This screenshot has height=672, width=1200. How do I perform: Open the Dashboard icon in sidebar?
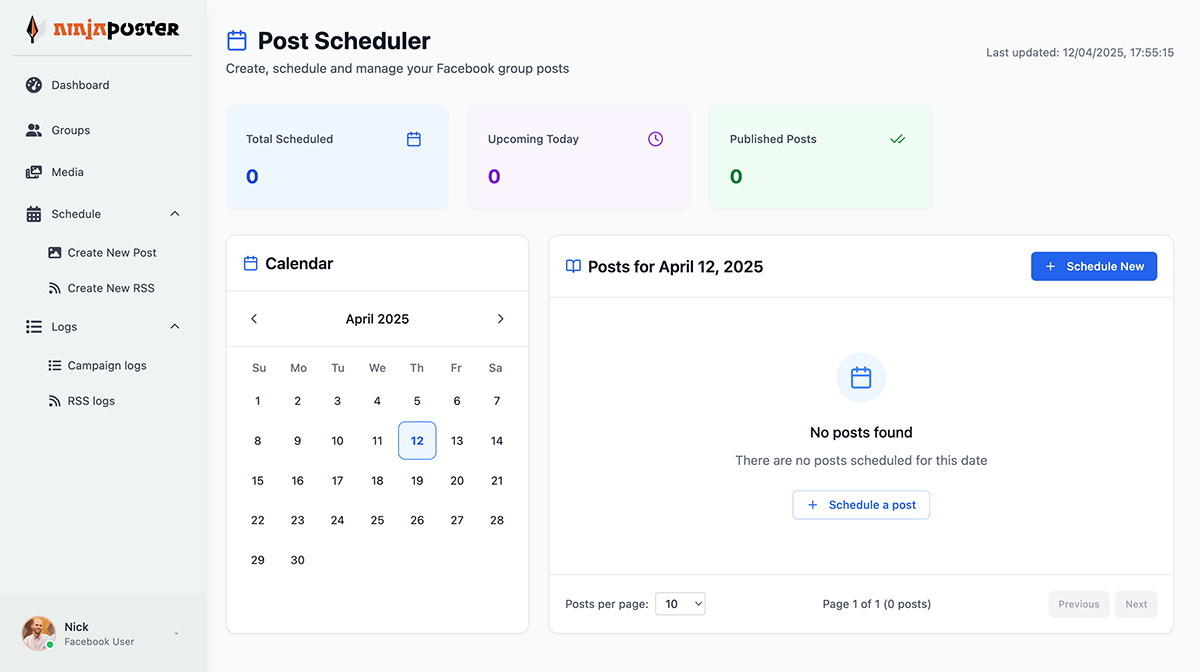coord(34,85)
